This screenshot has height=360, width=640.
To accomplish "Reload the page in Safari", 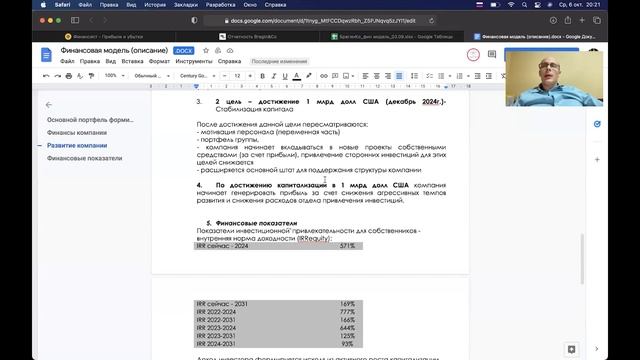I will 431,20.
